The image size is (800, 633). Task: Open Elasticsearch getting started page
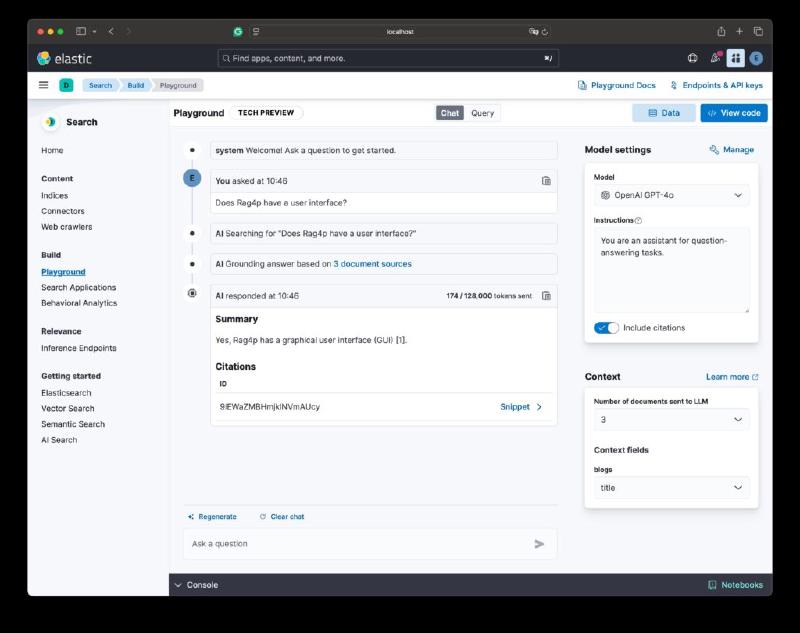[x=66, y=393]
